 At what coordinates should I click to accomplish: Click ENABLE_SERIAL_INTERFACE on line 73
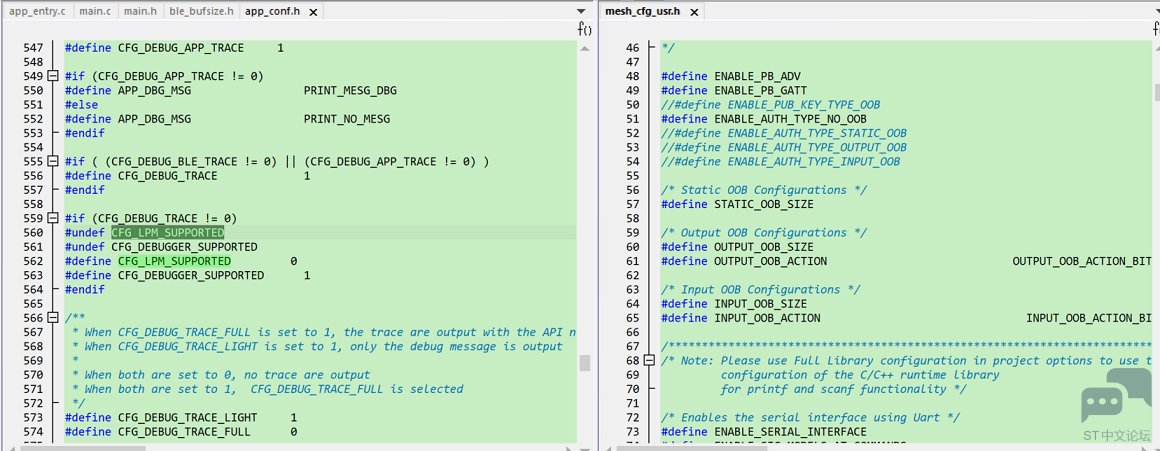(790, 432)
